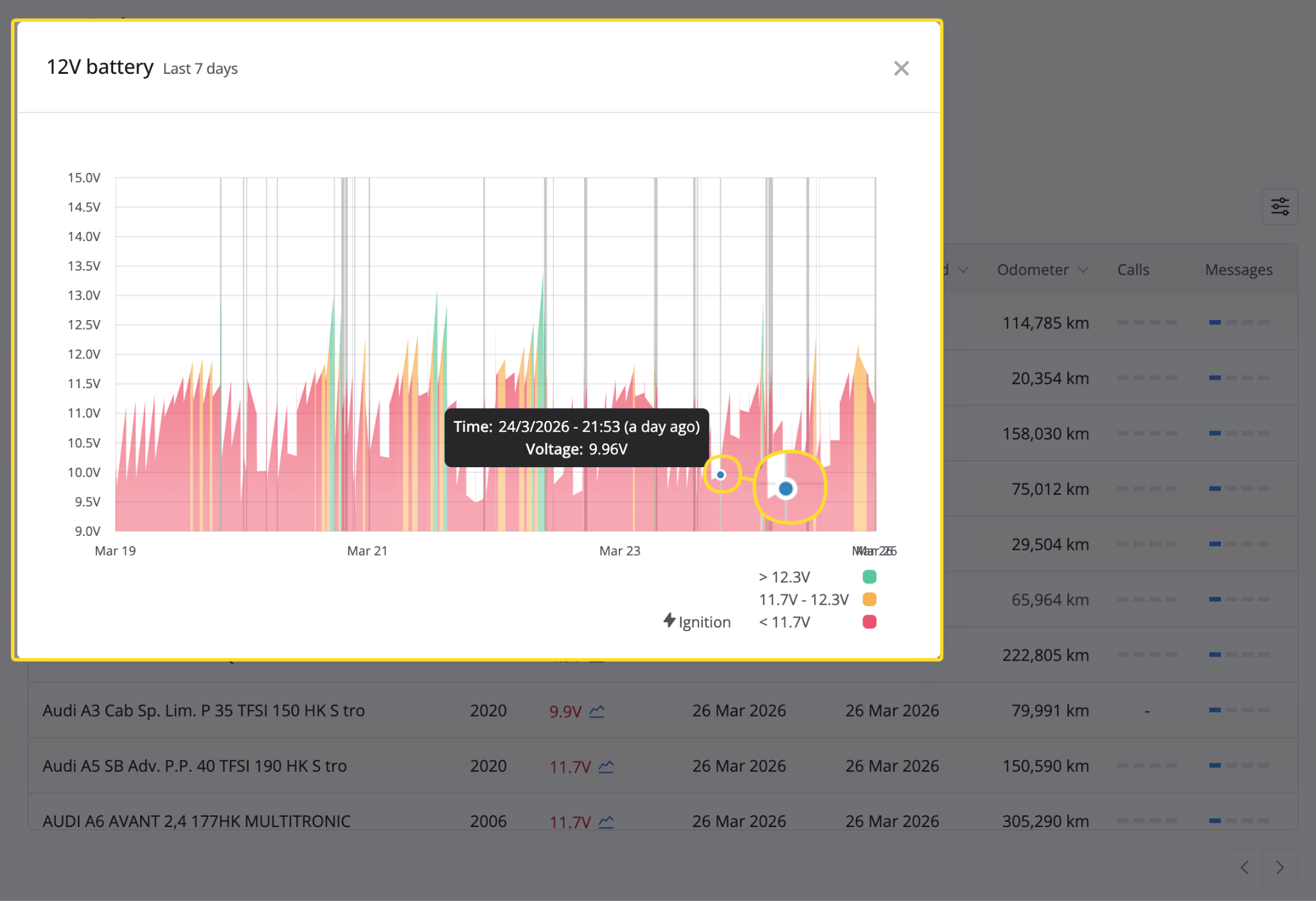
Task: Click the Calls column header
Action: (1133, 270)
